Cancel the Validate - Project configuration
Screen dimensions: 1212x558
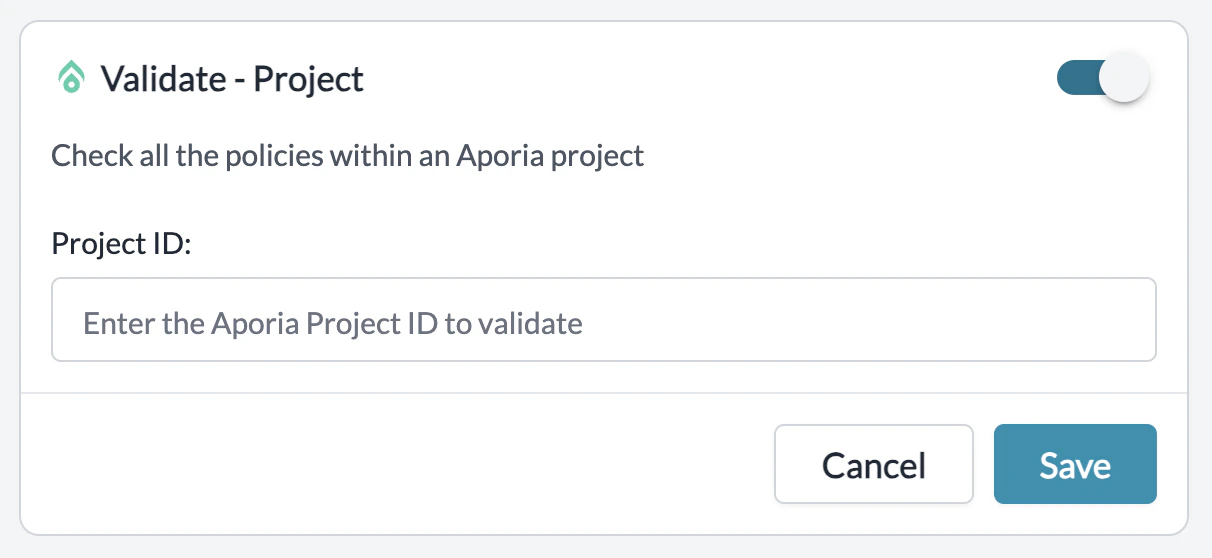[873, 464]
